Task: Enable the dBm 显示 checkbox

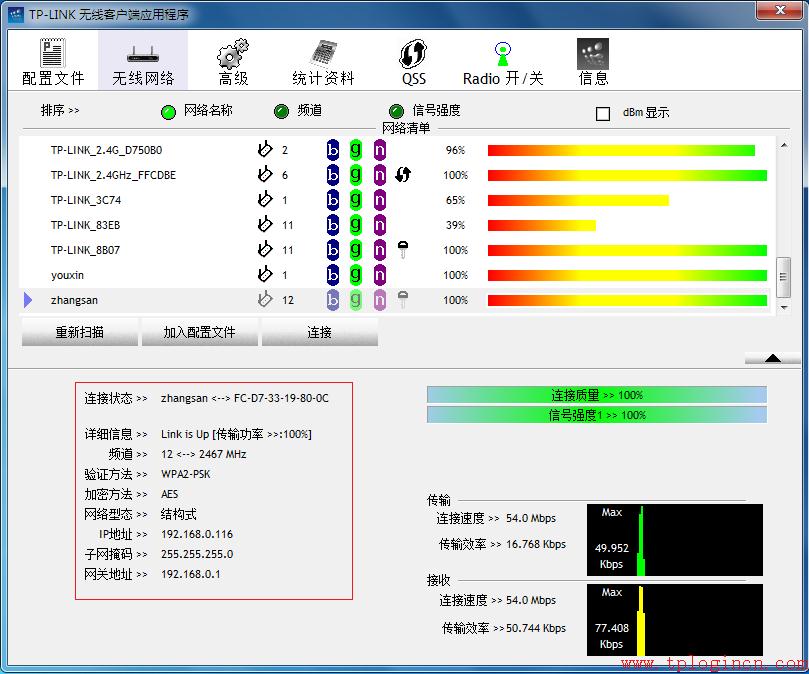Action: [x=603, y=113]
